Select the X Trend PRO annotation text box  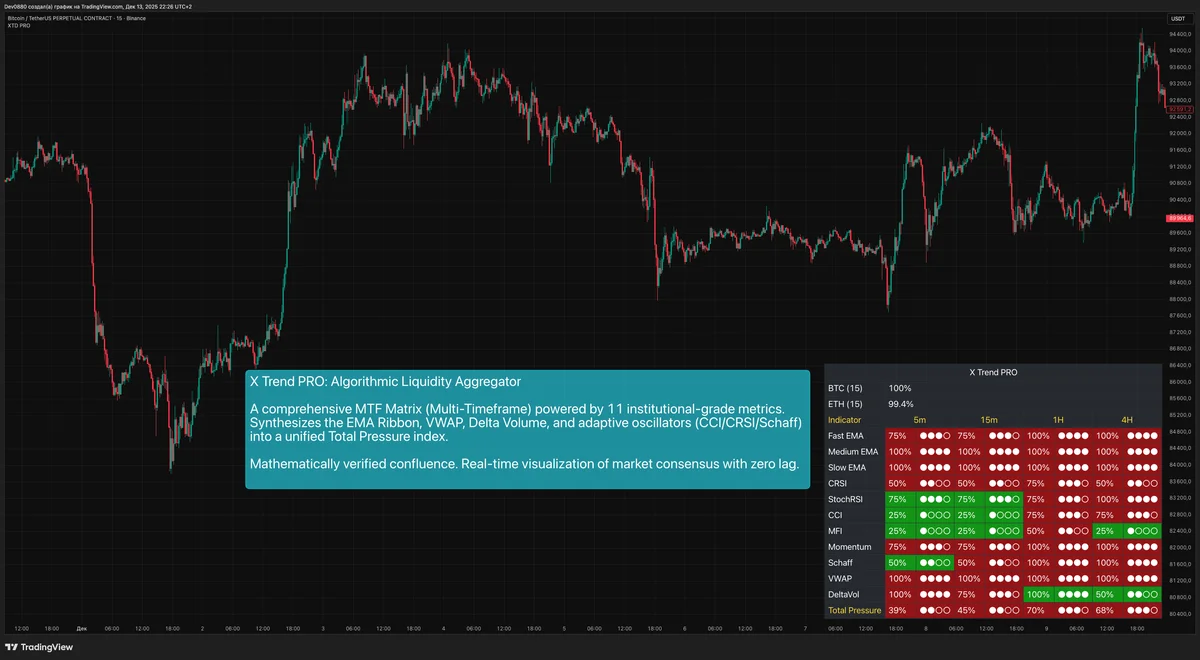pyautogui.click(x=528, y=430)
